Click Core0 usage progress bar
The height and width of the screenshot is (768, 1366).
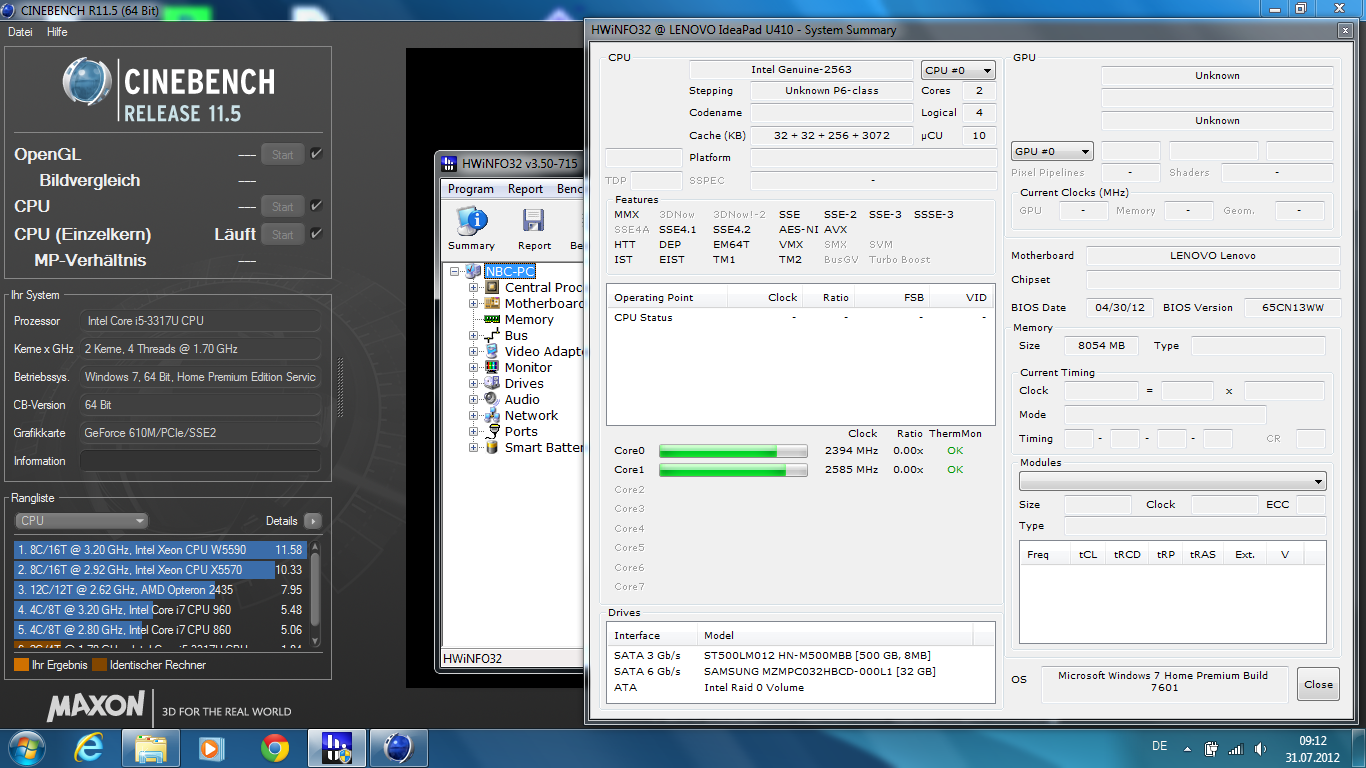[x=734, y=451]
